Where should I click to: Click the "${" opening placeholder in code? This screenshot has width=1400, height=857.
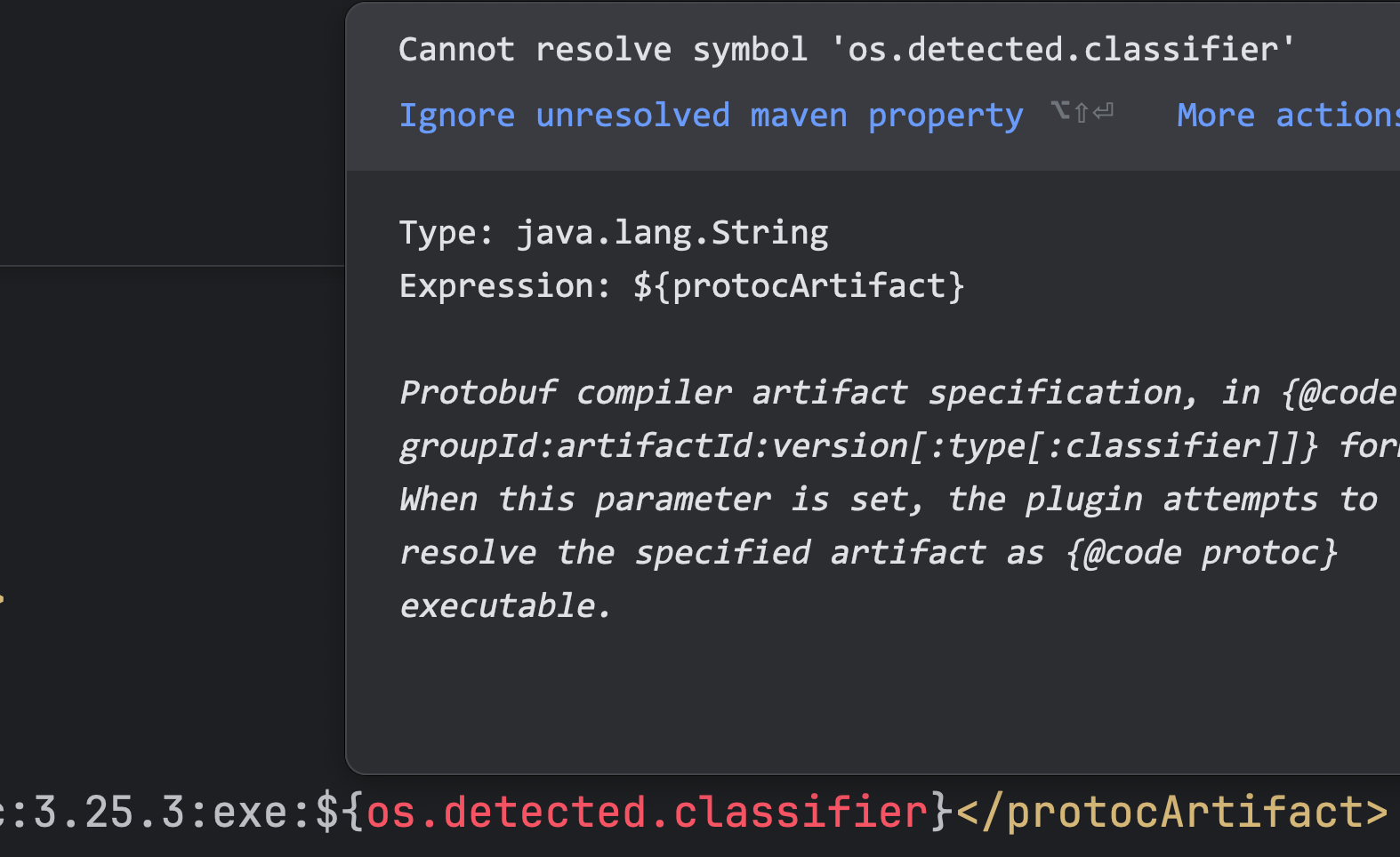[x=340, y=812]
